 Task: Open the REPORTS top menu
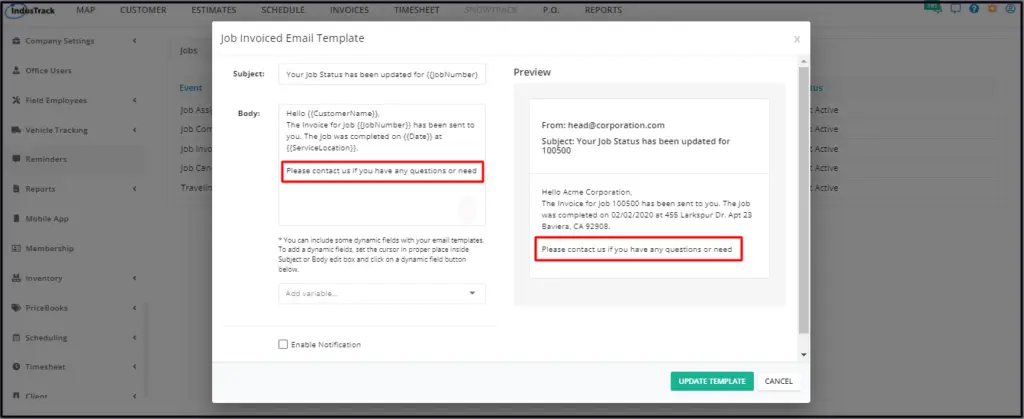603,10
